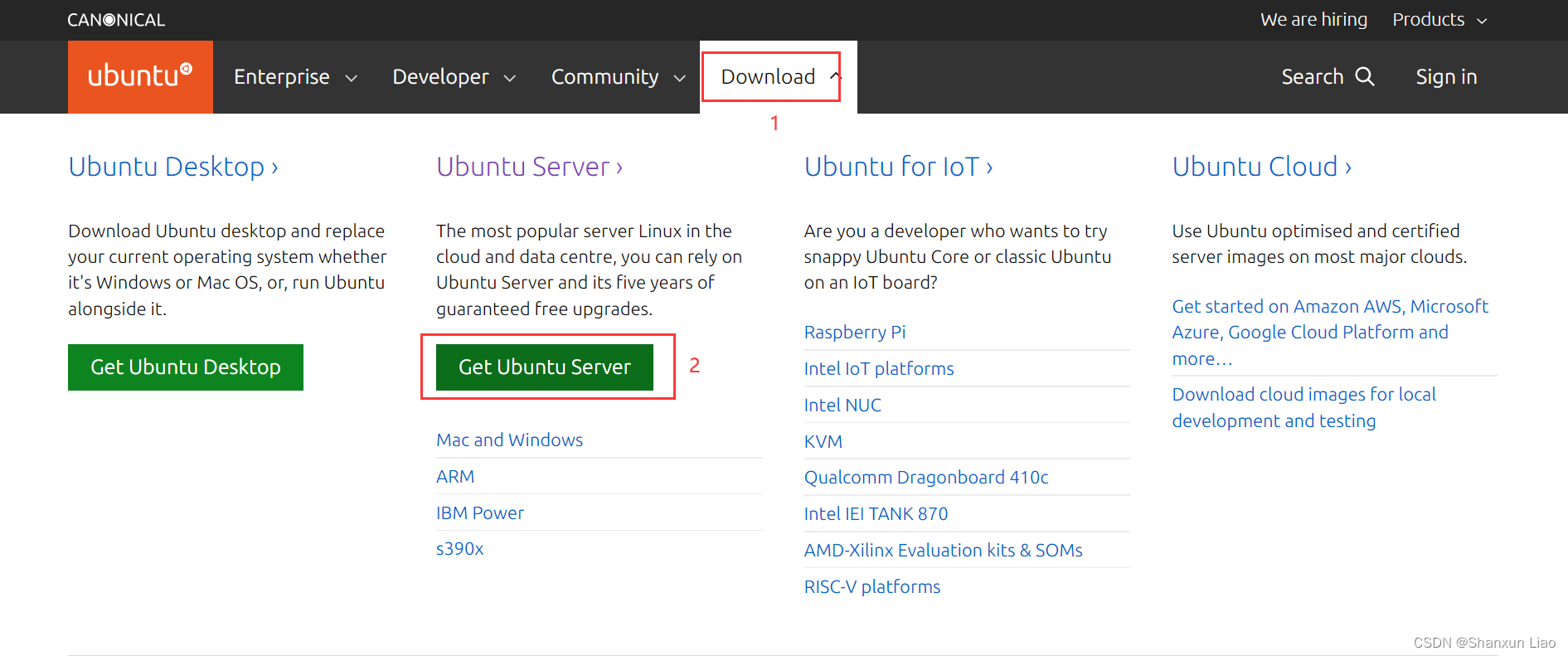Expand the Community menu chevron
Screen dimensions: 1568x656
[x=680, y=78]
